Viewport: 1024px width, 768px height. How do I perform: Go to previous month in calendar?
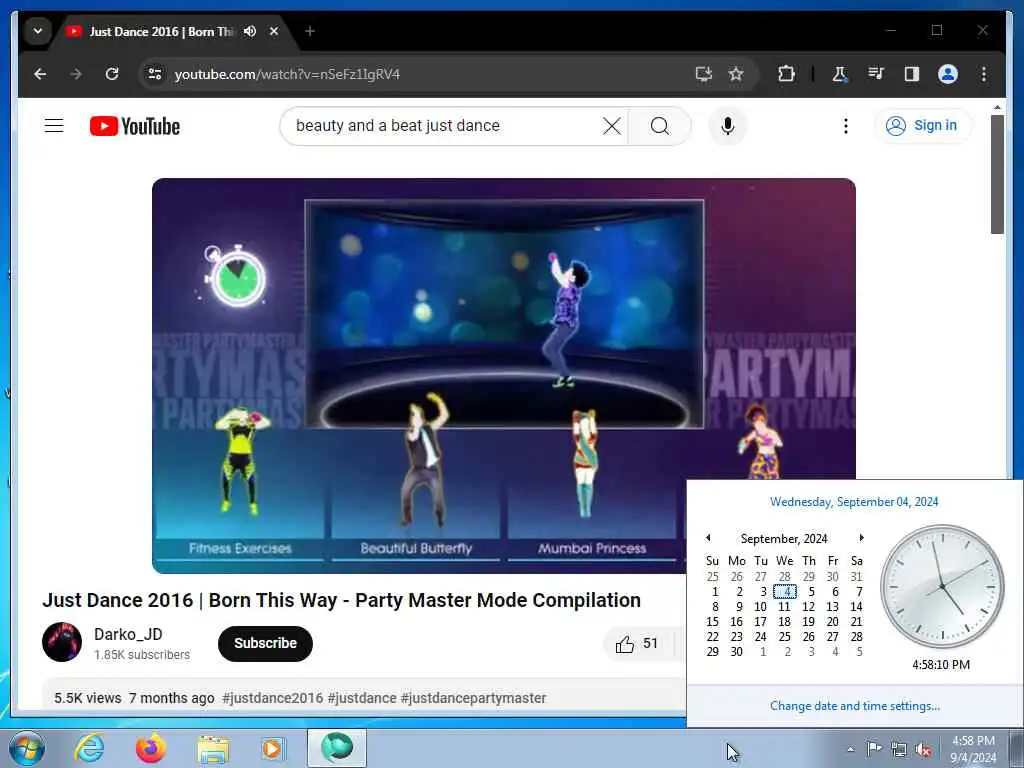pyautogui.click(x=709, y=537)
